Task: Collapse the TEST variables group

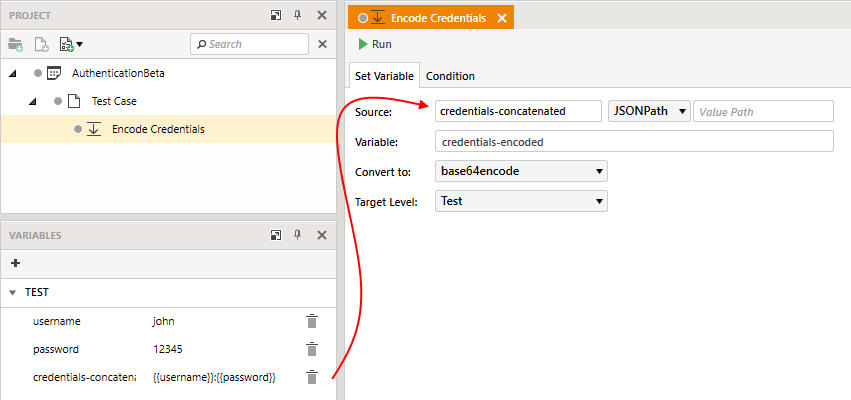Action: [x=13, y=293]
